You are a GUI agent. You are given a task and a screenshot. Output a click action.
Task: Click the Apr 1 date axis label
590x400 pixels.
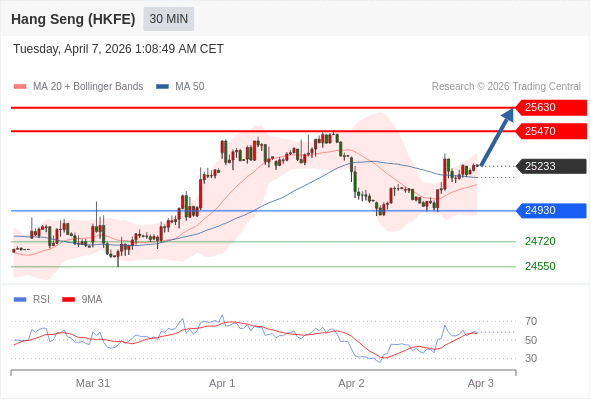[x=222, y=383]
